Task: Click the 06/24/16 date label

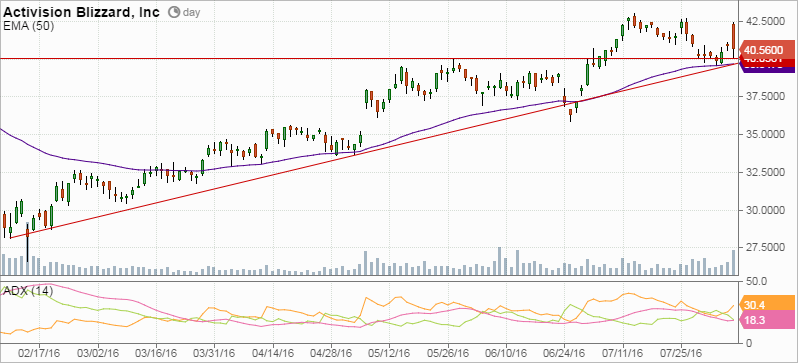Action: click(565, 352)
